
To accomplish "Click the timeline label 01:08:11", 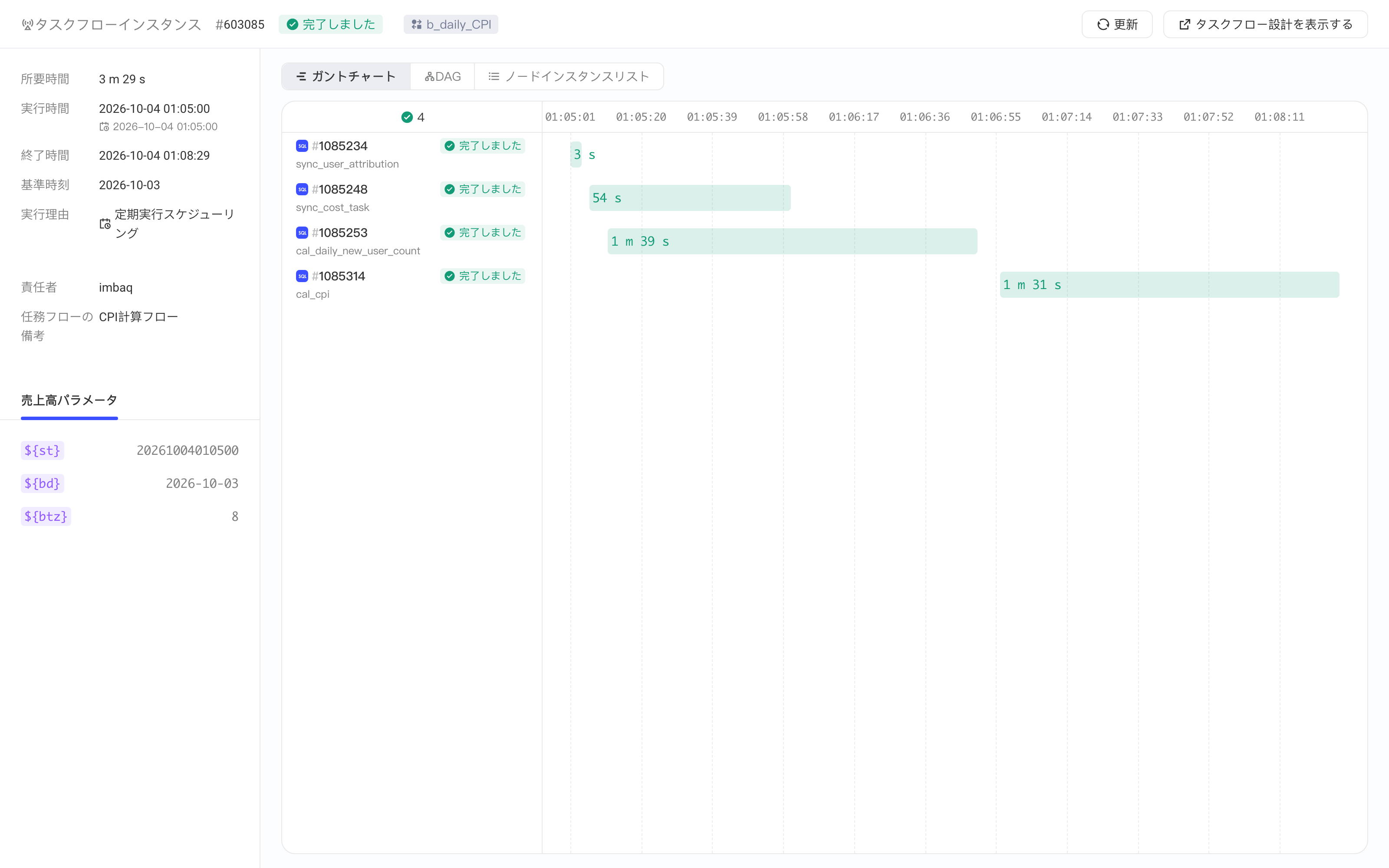I will pos(1279,117).
